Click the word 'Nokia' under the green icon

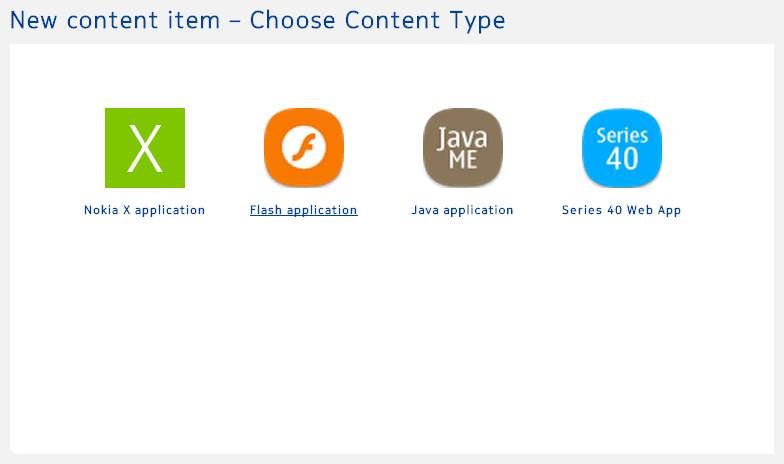101,210
